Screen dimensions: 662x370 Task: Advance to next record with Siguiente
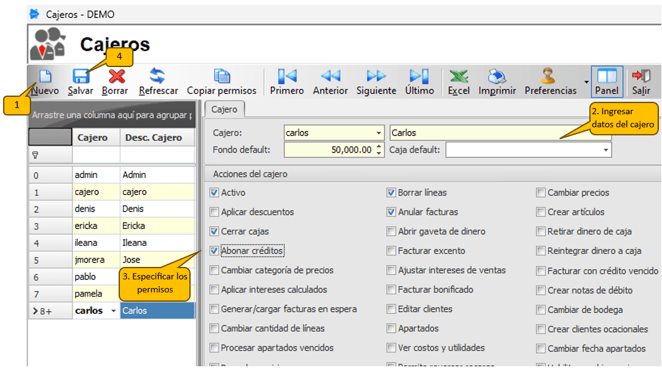point(376,76)
